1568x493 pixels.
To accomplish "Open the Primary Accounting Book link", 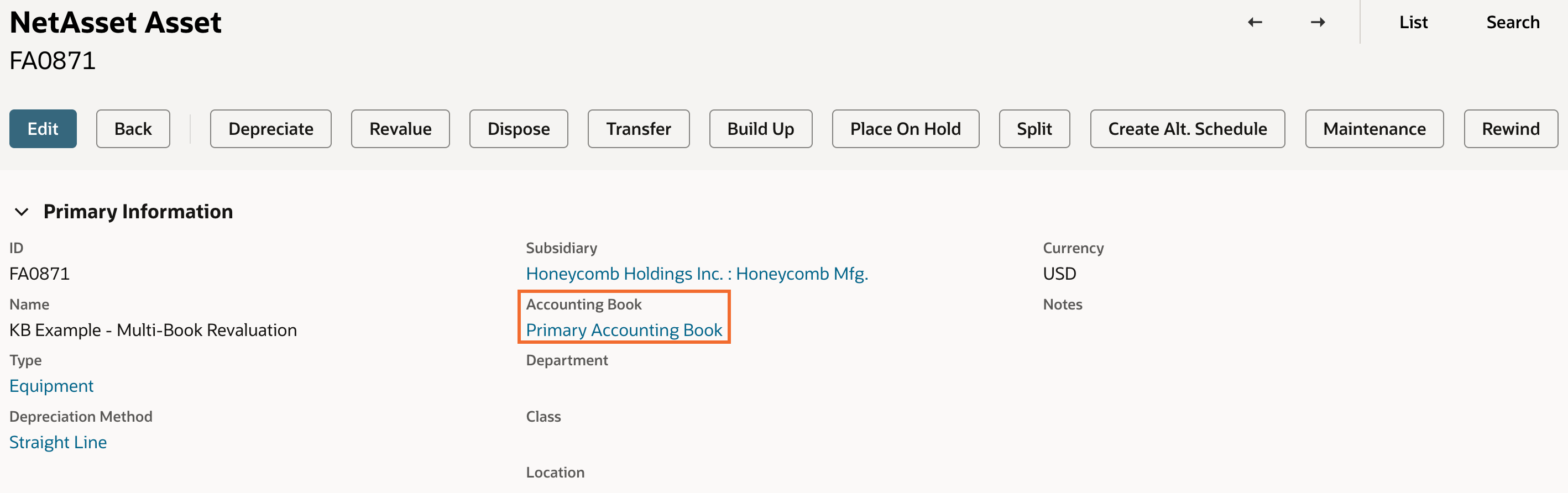I will point(624,330).
